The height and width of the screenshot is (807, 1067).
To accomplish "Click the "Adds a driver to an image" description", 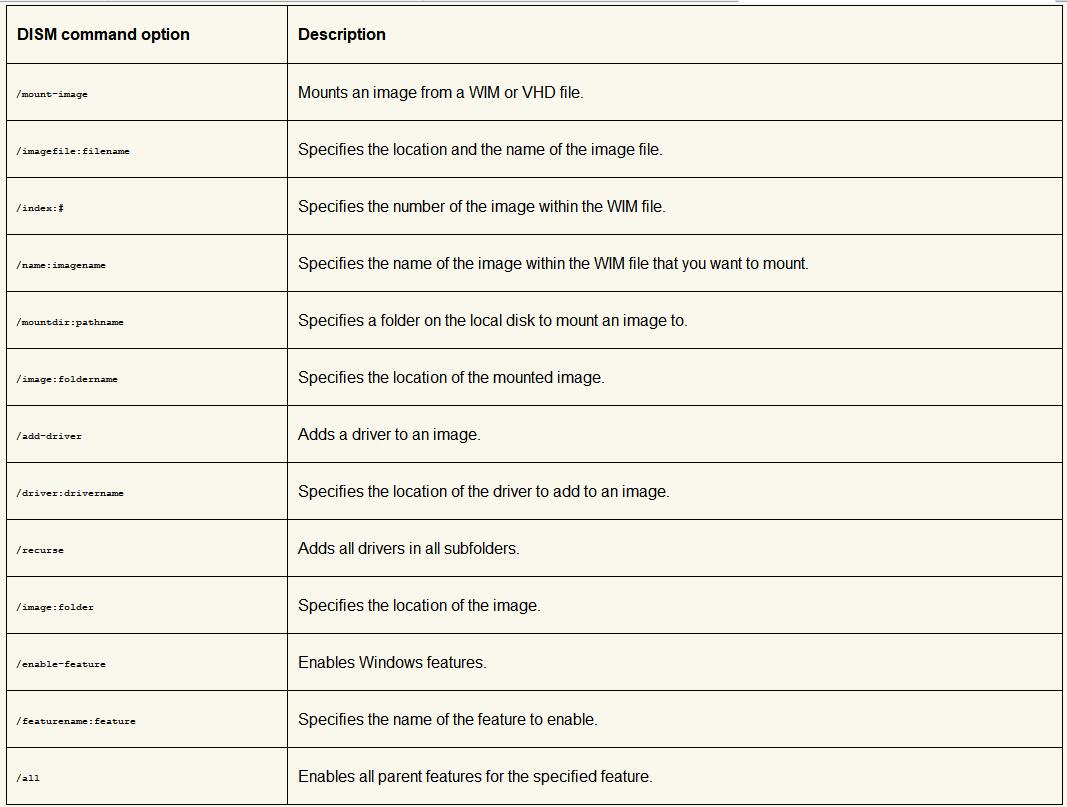I will click(x=389, y=434).
